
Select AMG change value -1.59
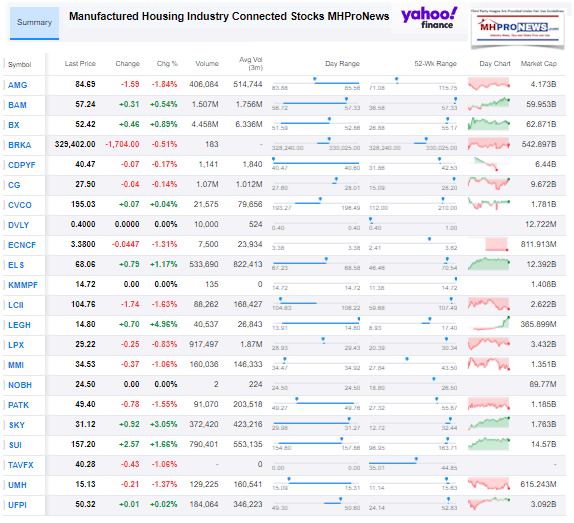point(130,84)
